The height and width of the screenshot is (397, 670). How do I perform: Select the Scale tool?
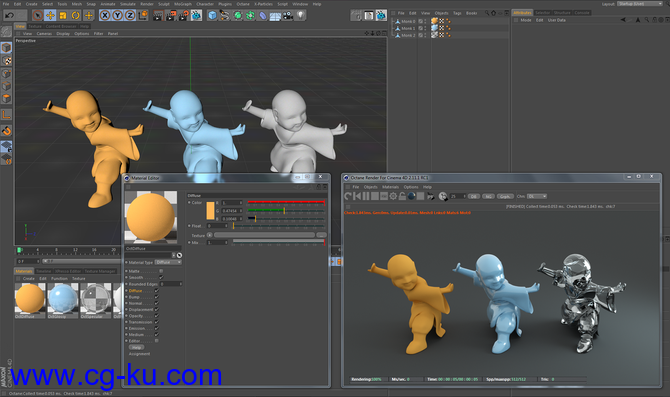pyautogui.click(x=63, y=15)
